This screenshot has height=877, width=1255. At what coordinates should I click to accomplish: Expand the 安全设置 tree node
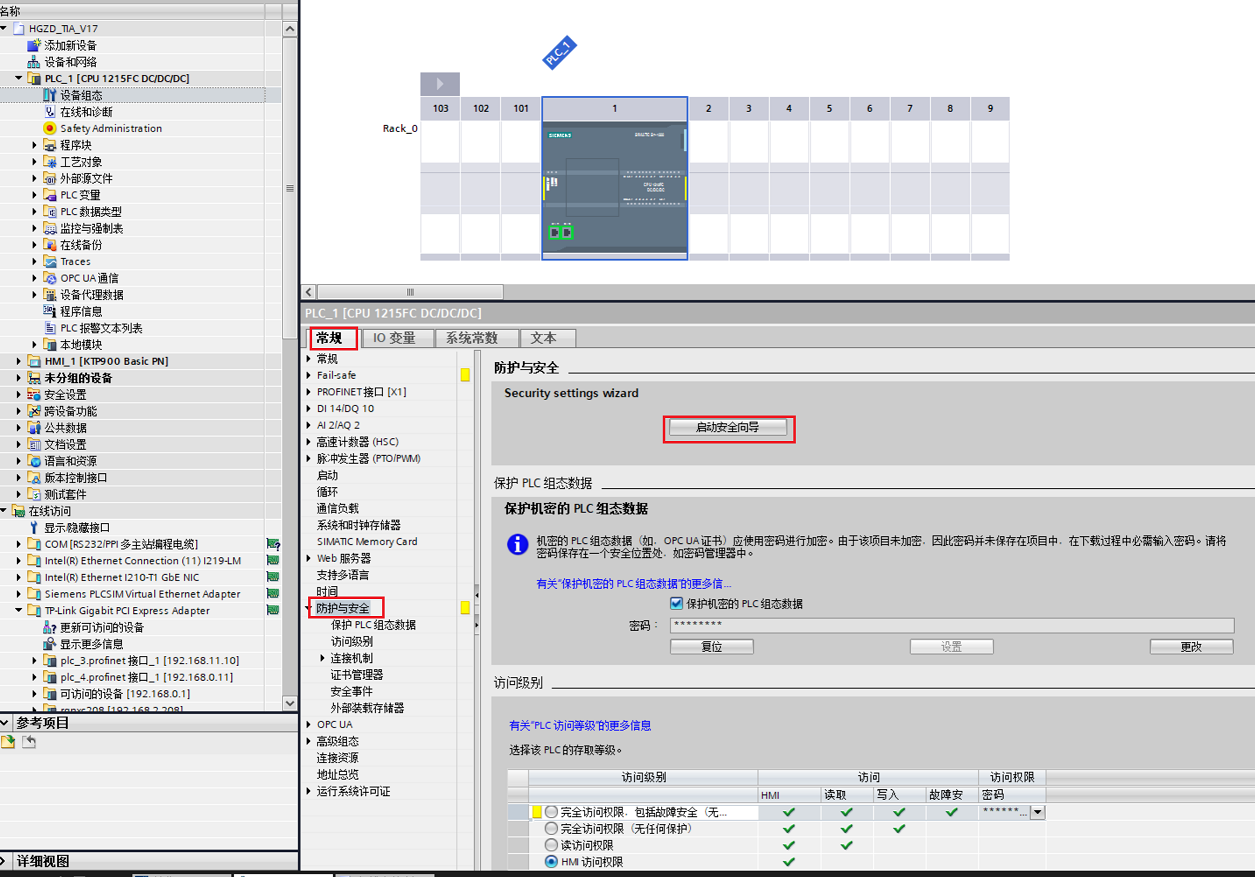tap(19, 394)
